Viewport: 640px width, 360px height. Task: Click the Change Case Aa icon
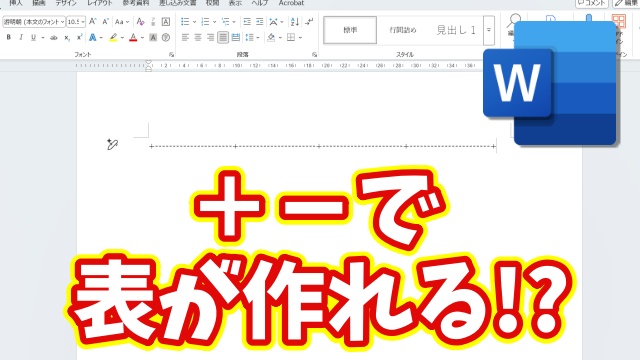119,22
